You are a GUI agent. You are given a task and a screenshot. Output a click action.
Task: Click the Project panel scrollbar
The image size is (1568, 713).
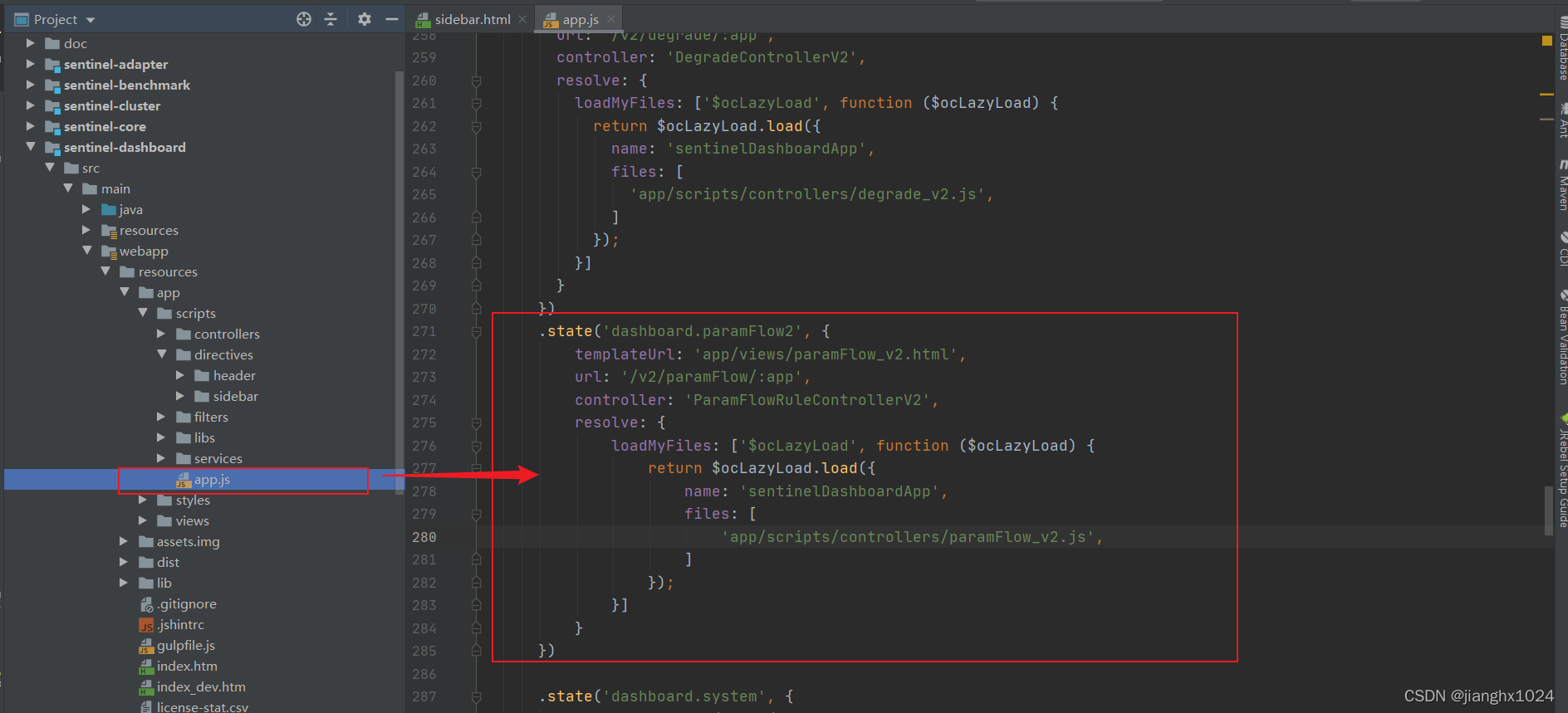click(399, 282)
